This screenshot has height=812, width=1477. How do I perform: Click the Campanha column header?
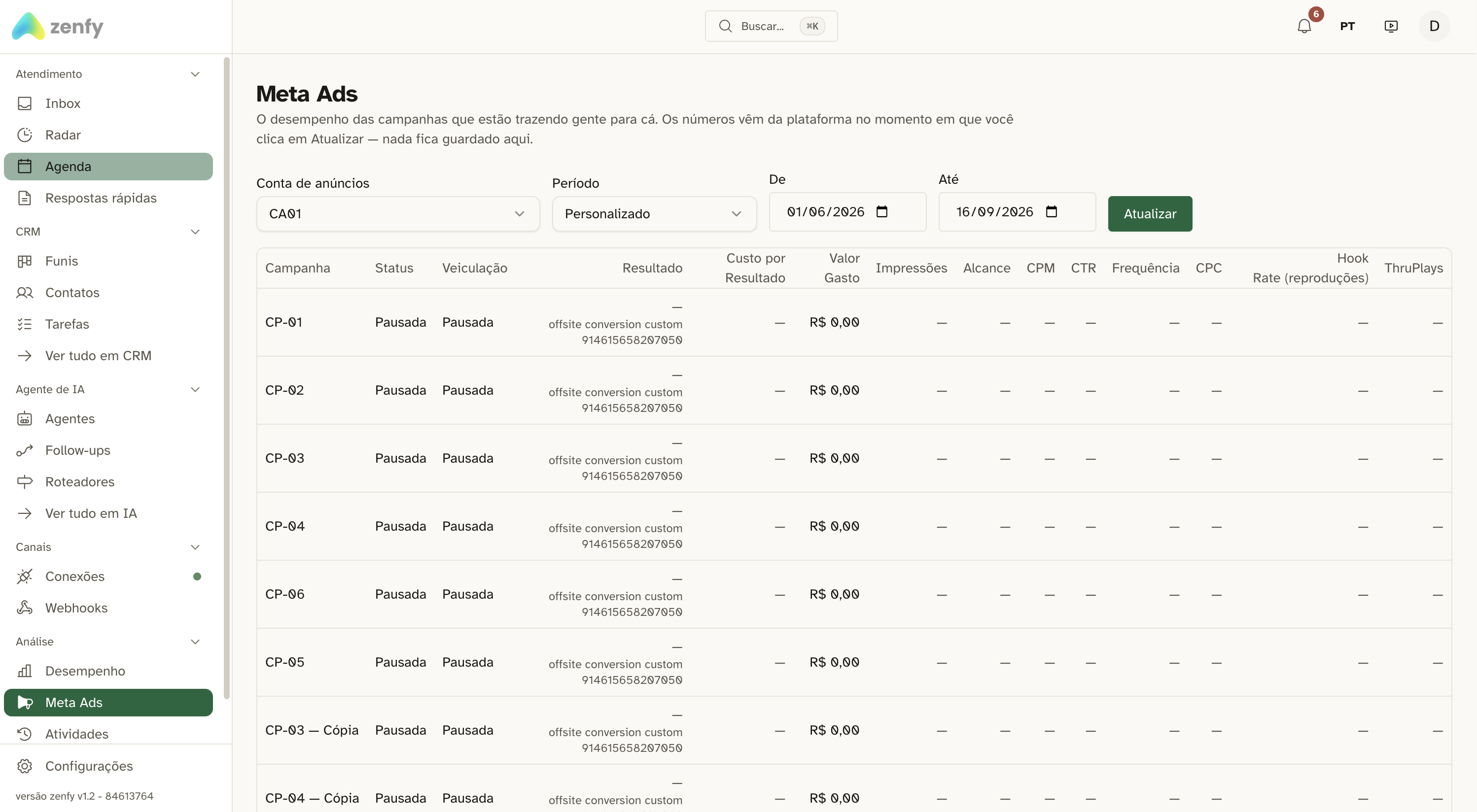click(x=298, y=268)
